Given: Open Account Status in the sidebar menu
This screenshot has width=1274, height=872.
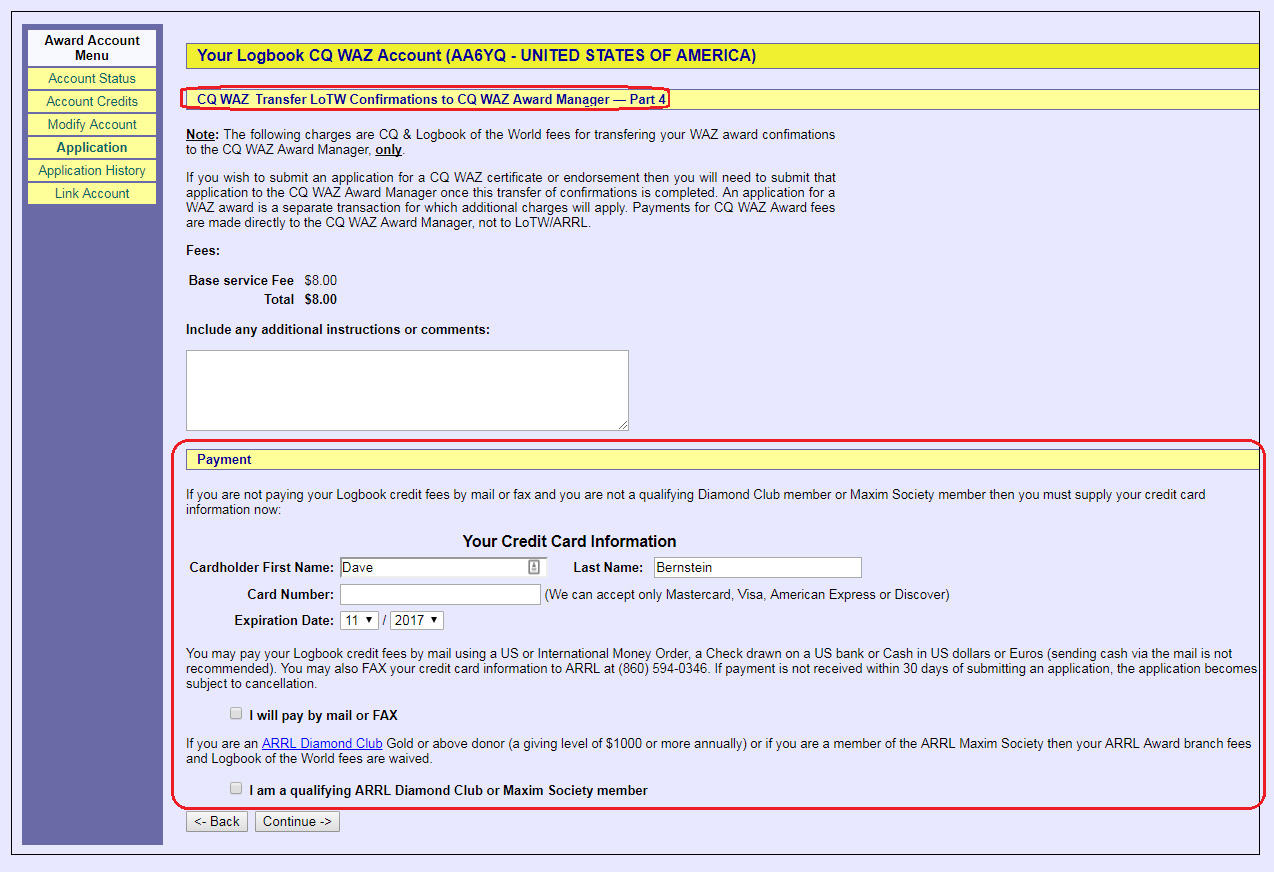Looking at the screenshot, I should point(92,78).
